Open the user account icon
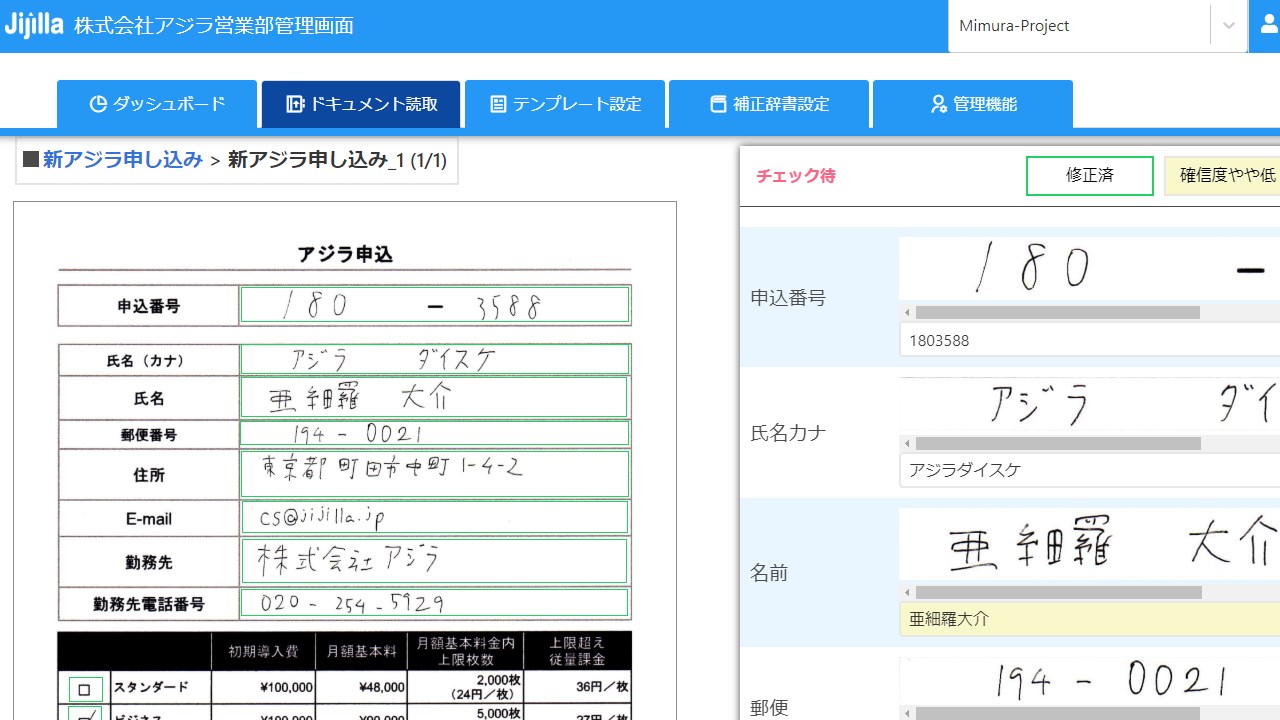Screen dimensions: 1280x720 point(1269,25)
